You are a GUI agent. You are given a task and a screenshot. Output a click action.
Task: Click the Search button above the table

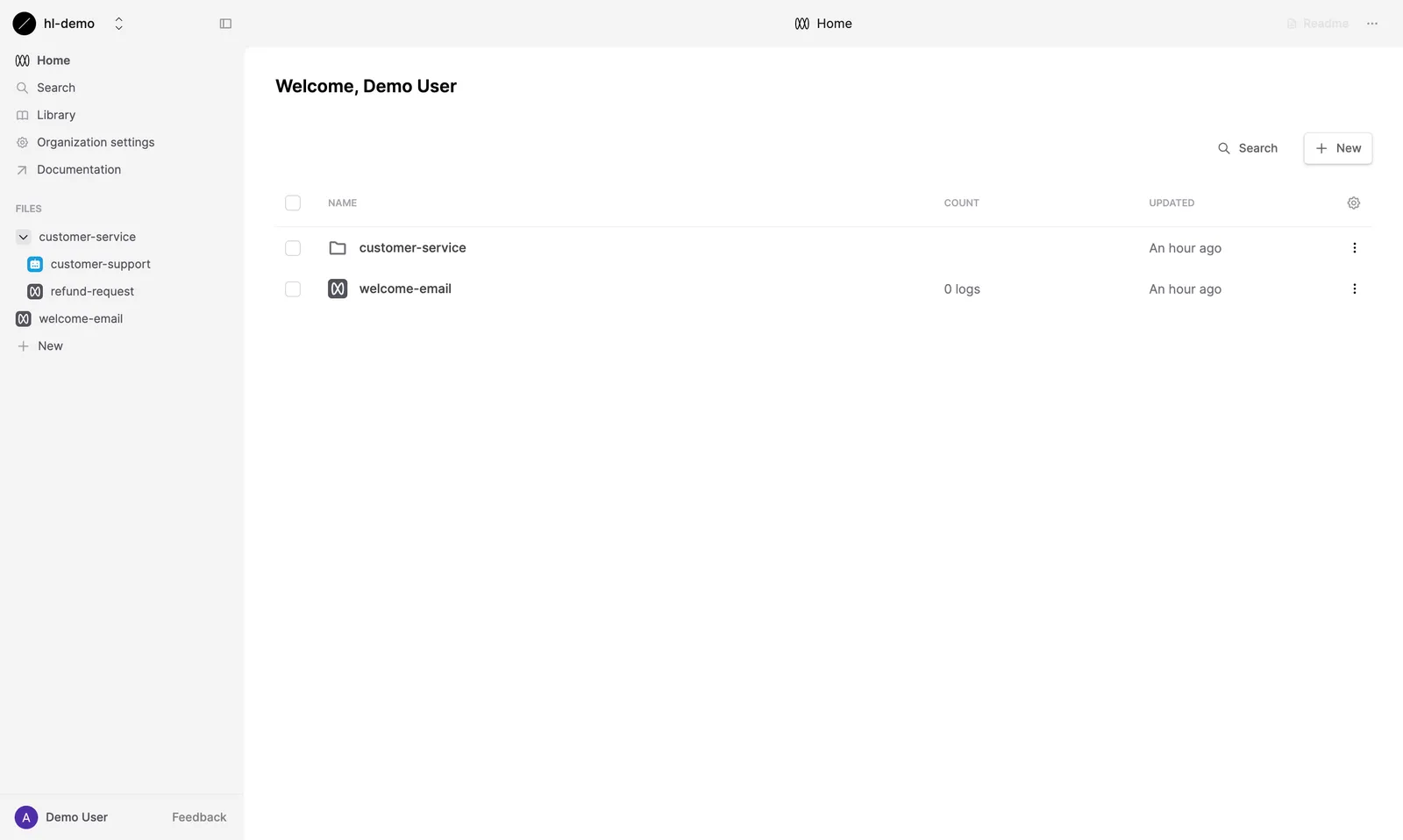1248,148
